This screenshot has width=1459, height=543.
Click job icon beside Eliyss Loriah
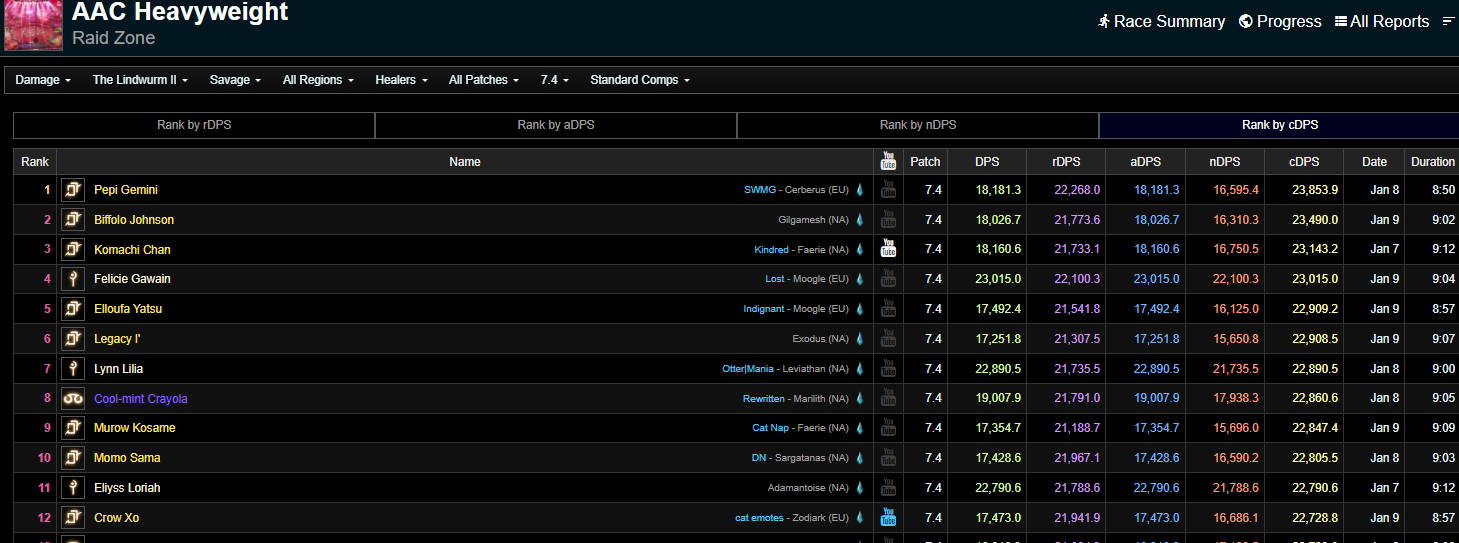[x=73, y=487]
